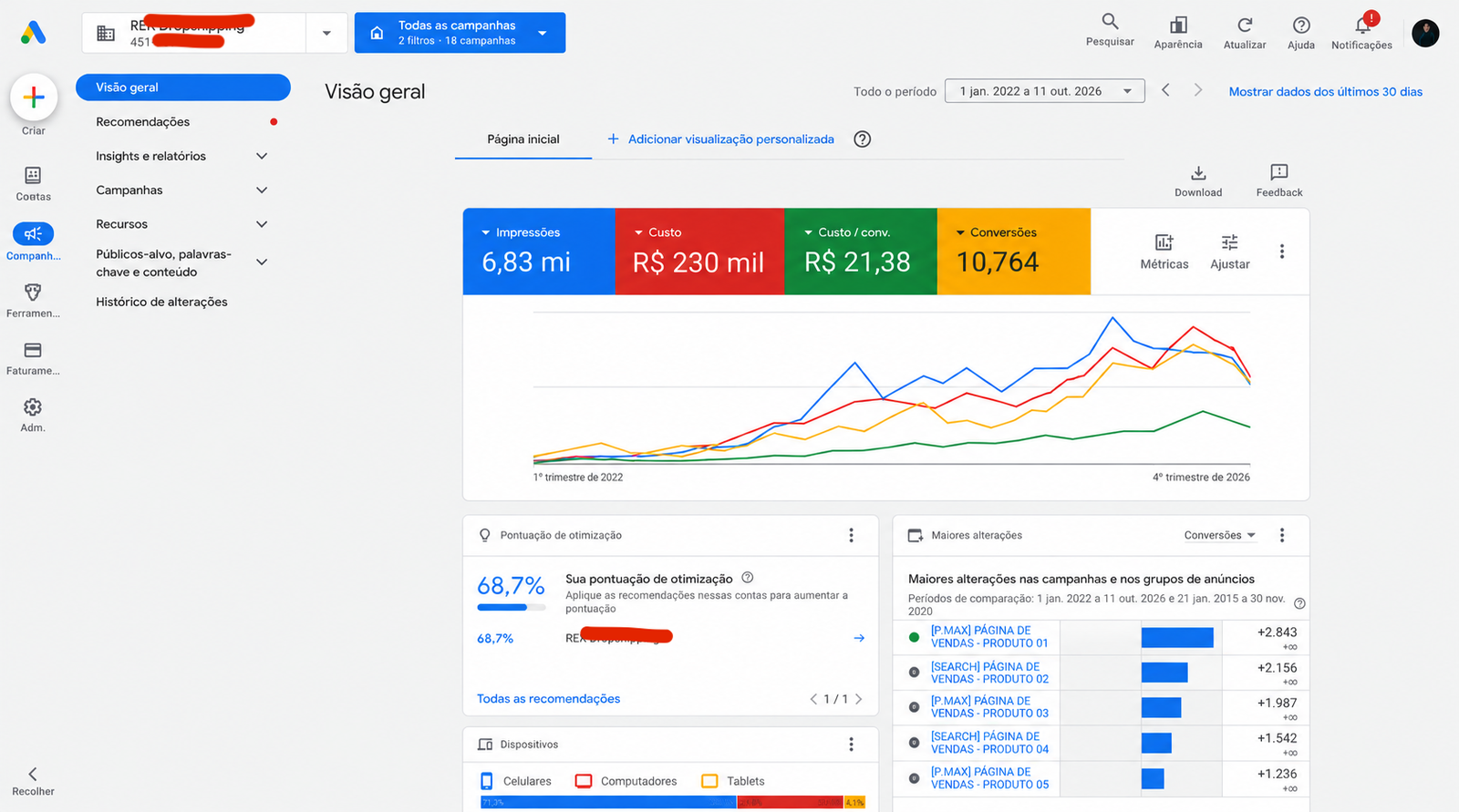Screen dimensions: 1459x812
Task: Open Todas as recomendações link
Action: [548, 699]
